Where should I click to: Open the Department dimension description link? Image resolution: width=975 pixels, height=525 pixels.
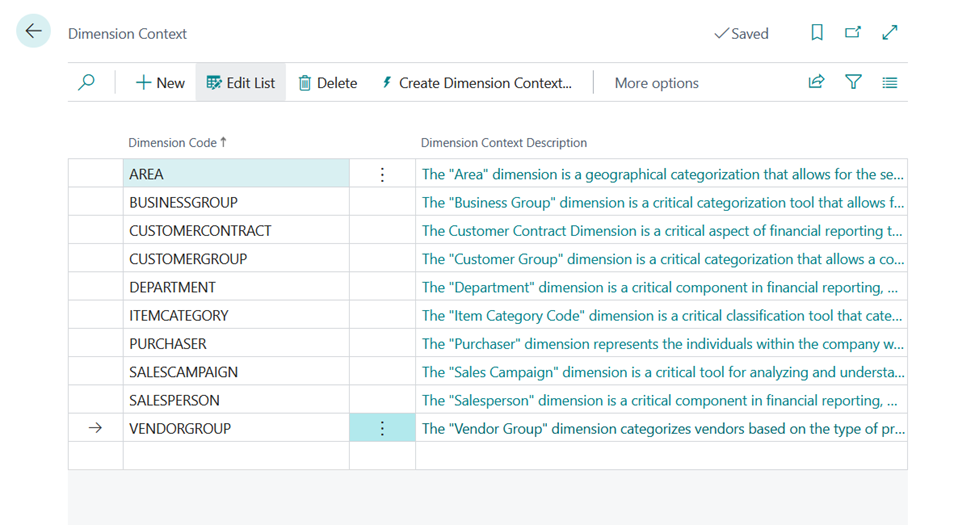658,288
